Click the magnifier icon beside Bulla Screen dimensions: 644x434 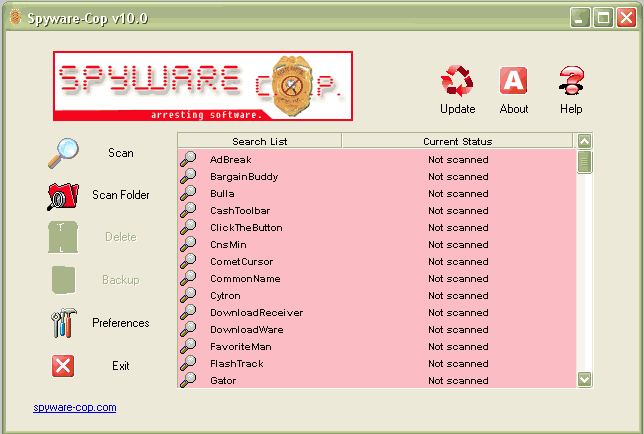coord(188,193)
